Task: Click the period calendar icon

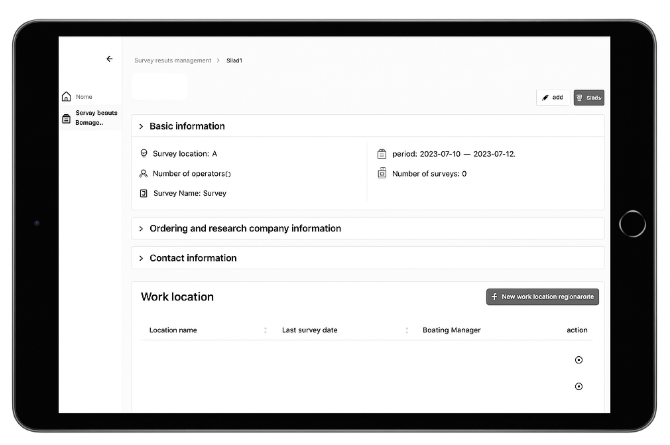Action: tap(382, 154)
